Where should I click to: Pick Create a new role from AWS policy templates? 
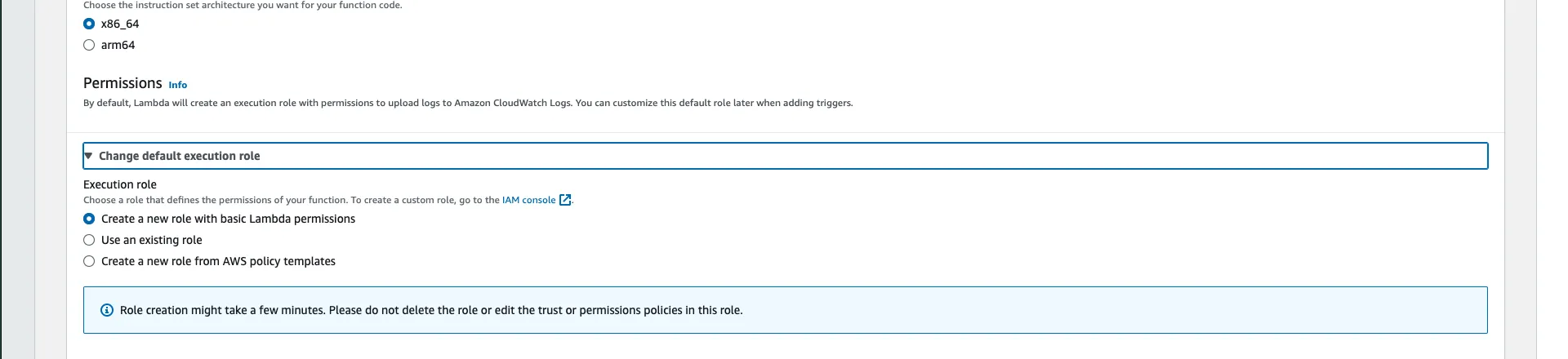(x=89, y=261)
